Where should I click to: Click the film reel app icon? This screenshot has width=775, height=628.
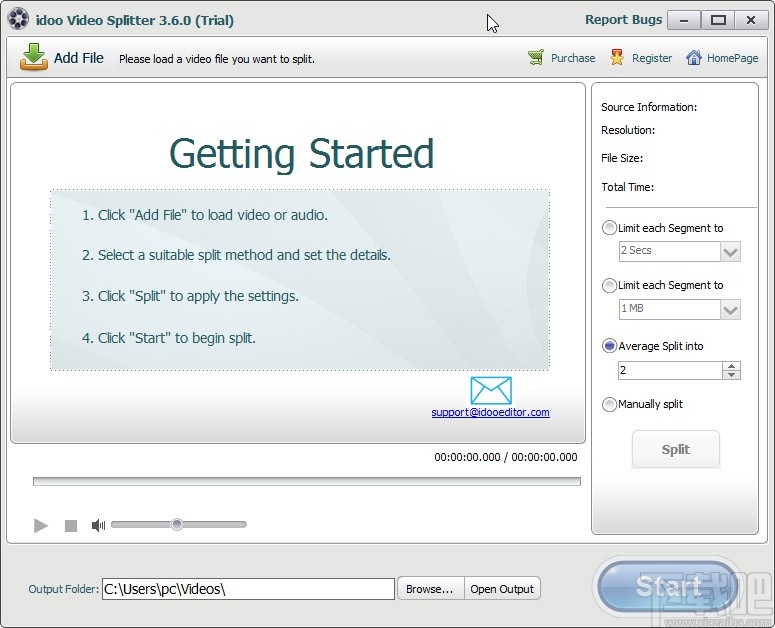click(x=18, y=19)
